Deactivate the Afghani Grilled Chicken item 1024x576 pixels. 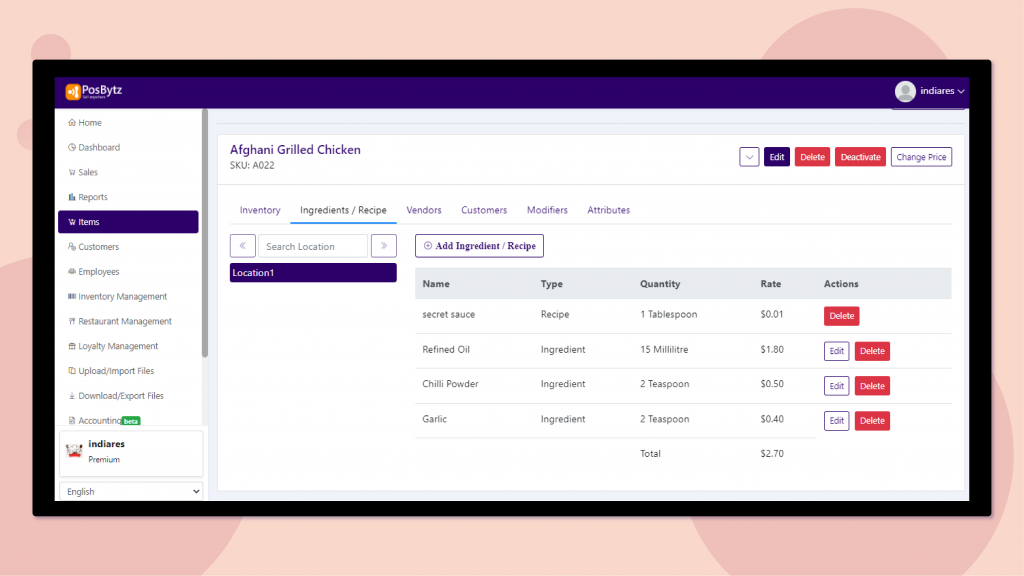(x=860, y=156)
